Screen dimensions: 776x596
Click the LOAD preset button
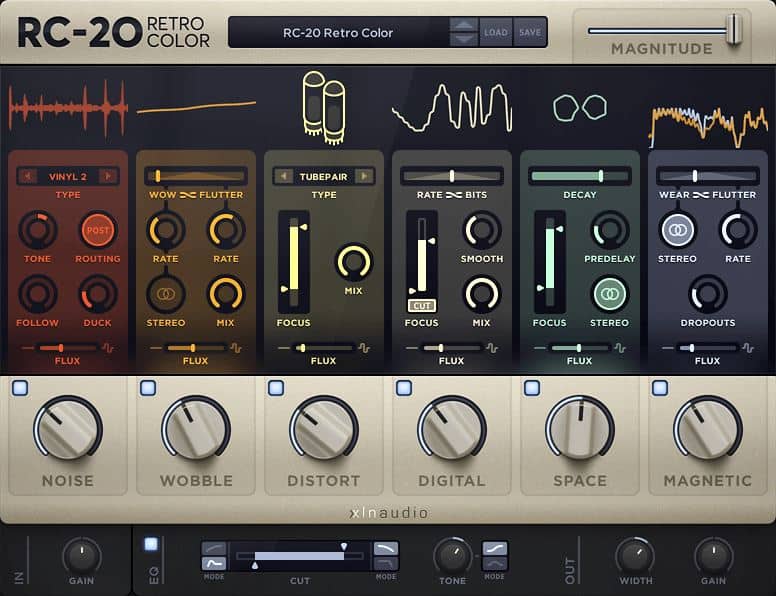(x=496, y=32)
